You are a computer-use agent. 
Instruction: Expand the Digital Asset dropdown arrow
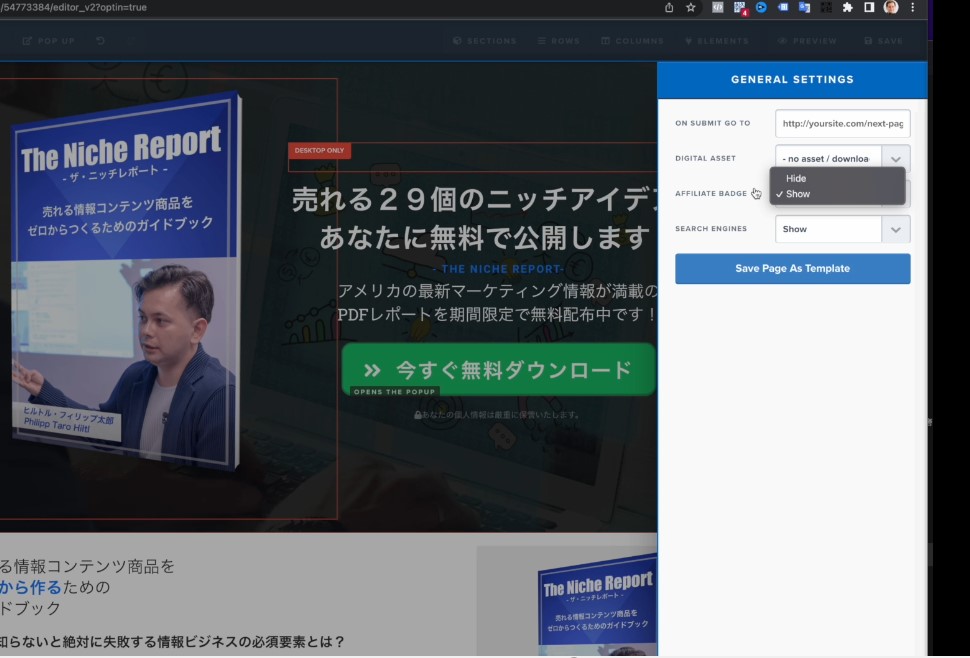(x=895, y=159)
